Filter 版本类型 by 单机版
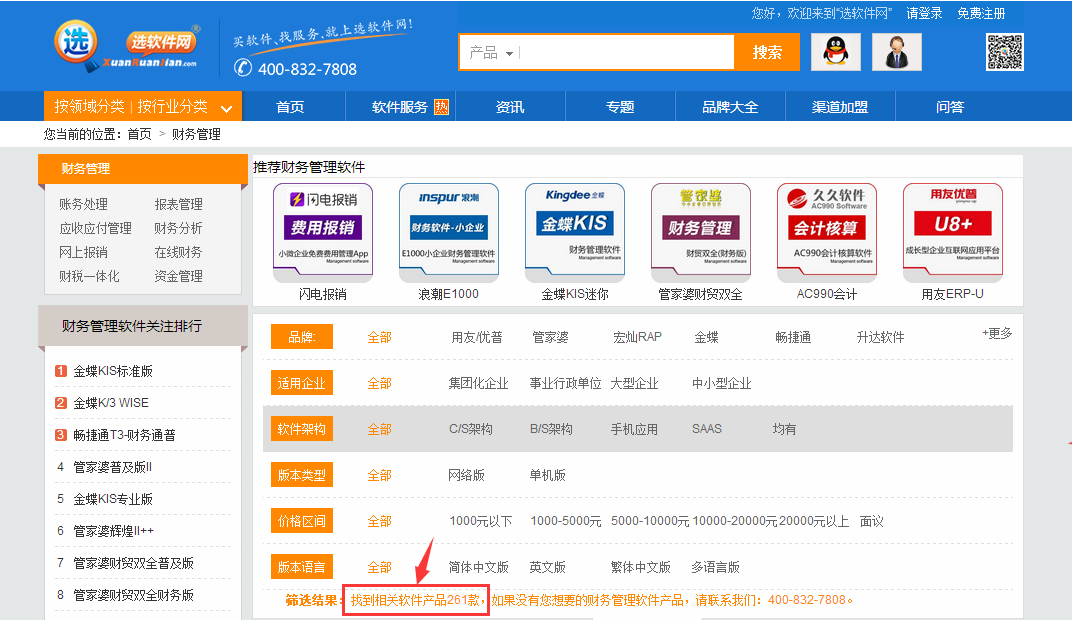The height and width of the screenshot is (620, 1072). click(x=548, y=475)
